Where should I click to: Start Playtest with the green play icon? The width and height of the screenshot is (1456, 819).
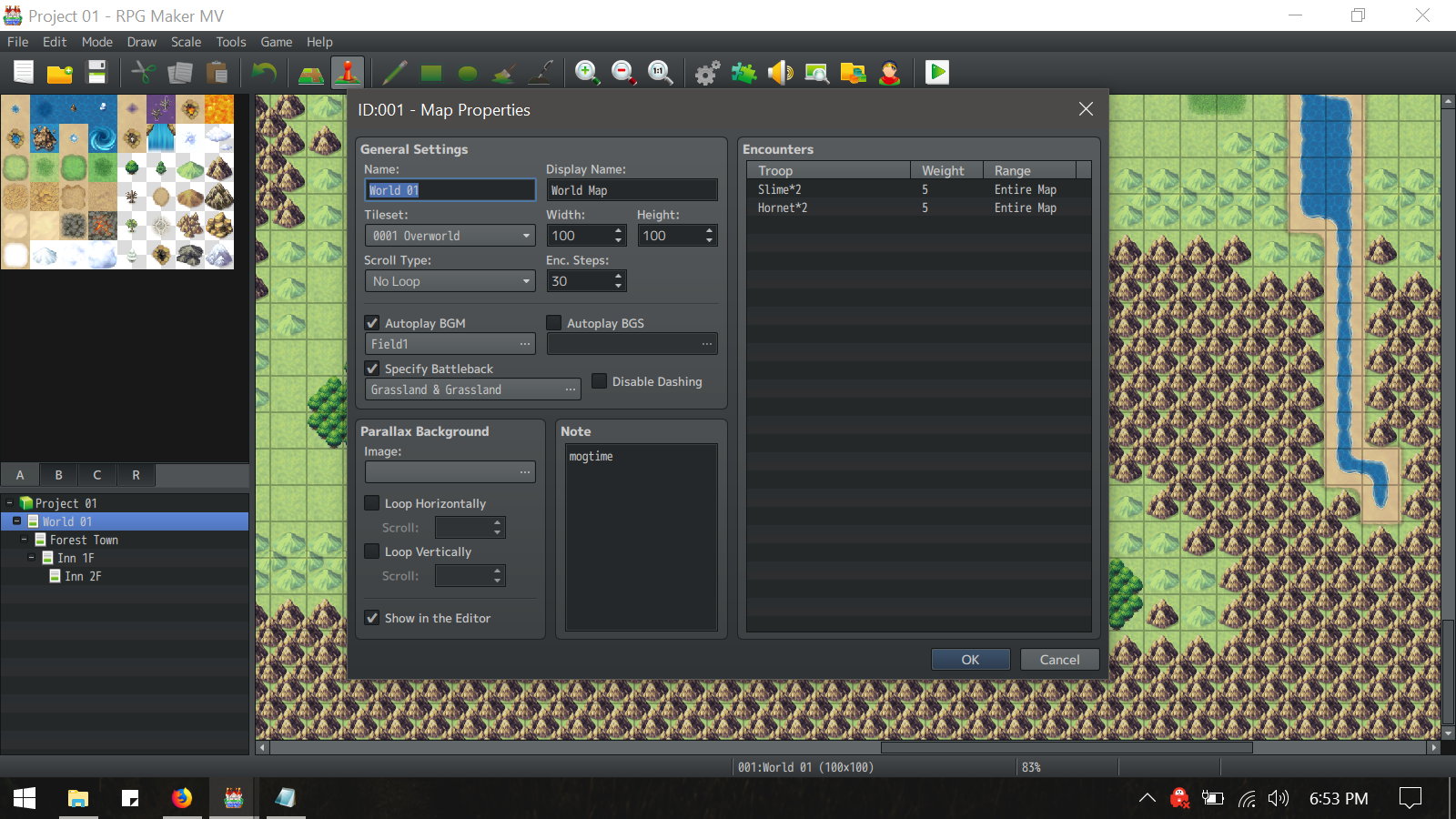tap(937, 73)
